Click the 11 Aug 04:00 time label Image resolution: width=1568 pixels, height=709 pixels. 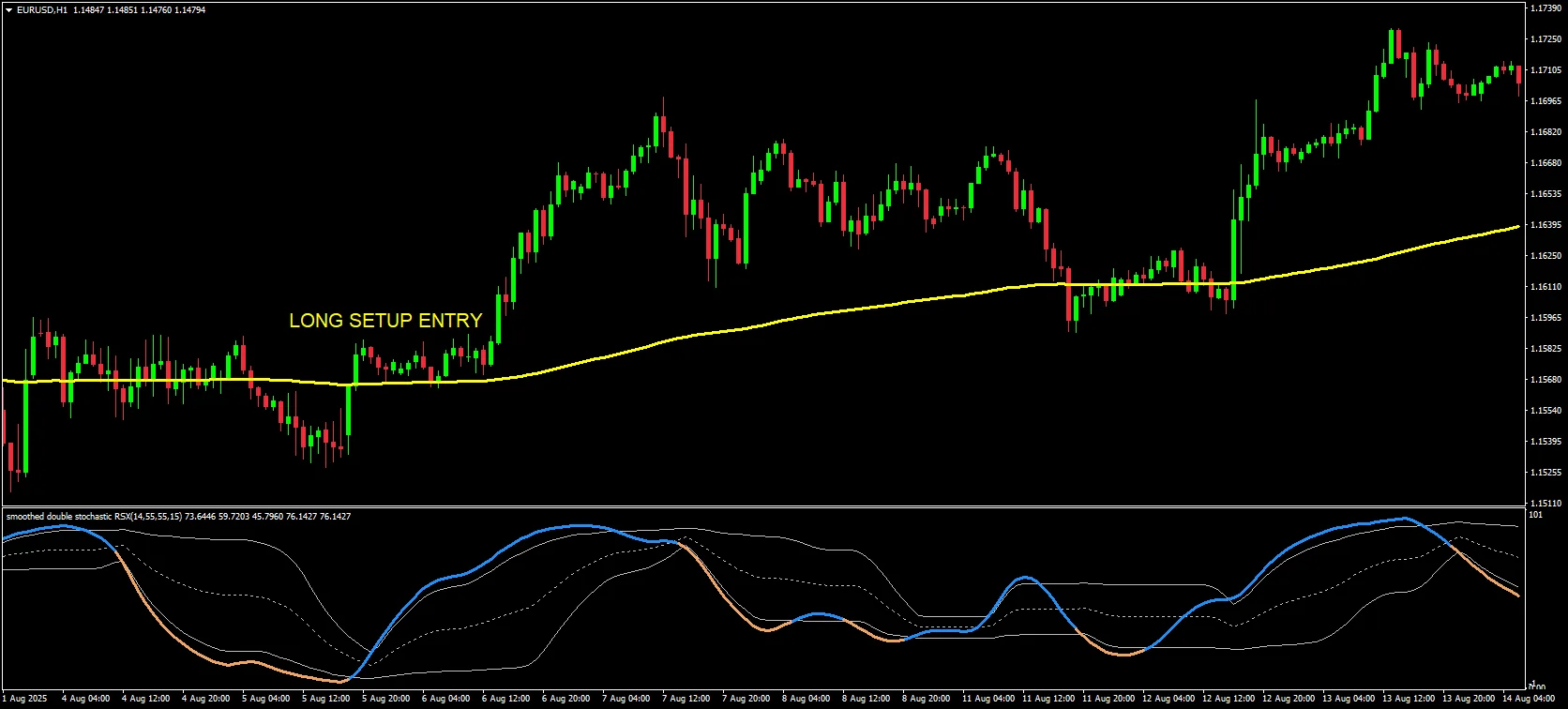[x=988, y=699]
